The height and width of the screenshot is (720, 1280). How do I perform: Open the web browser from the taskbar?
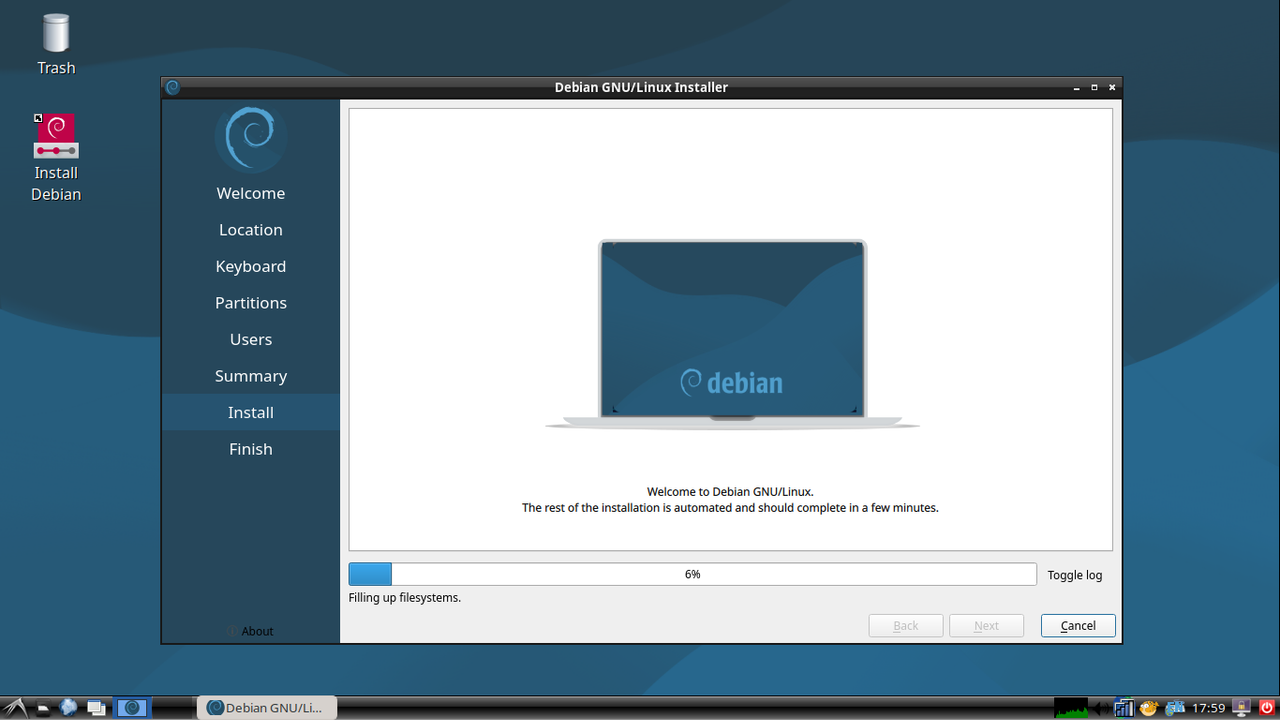coord(68,707)
